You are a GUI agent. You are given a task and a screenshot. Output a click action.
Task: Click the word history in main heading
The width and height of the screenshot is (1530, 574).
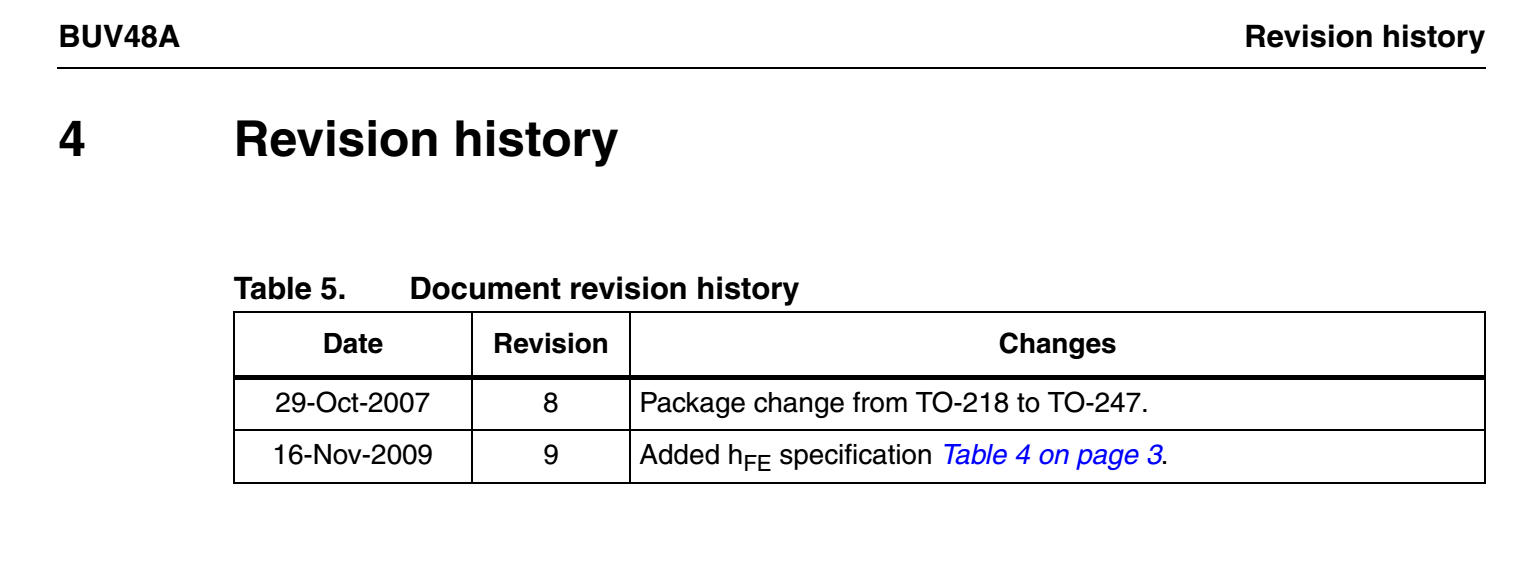click(536, 141)
